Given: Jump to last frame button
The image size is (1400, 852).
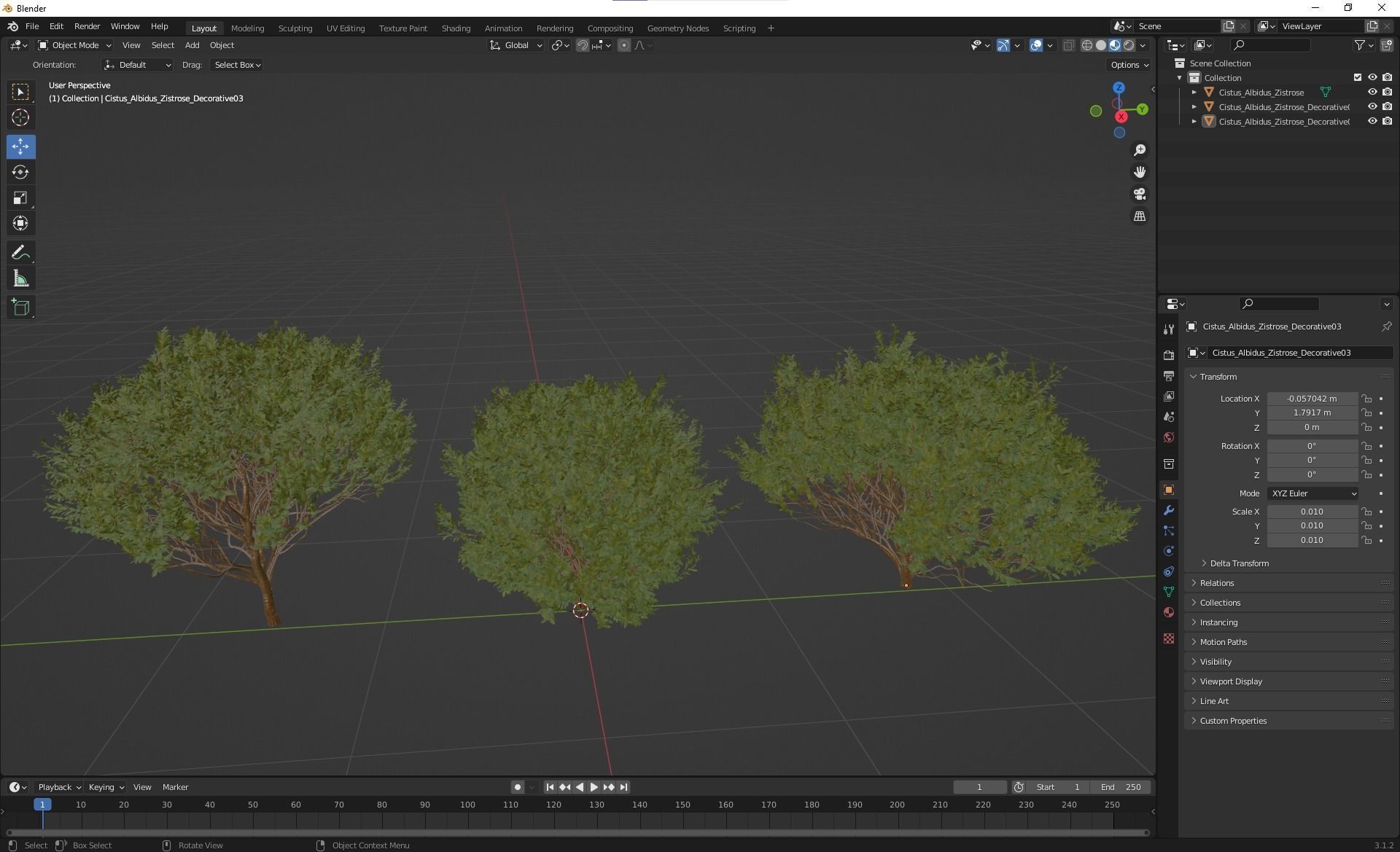Looking at the screenshot, I should pos(623,787).
